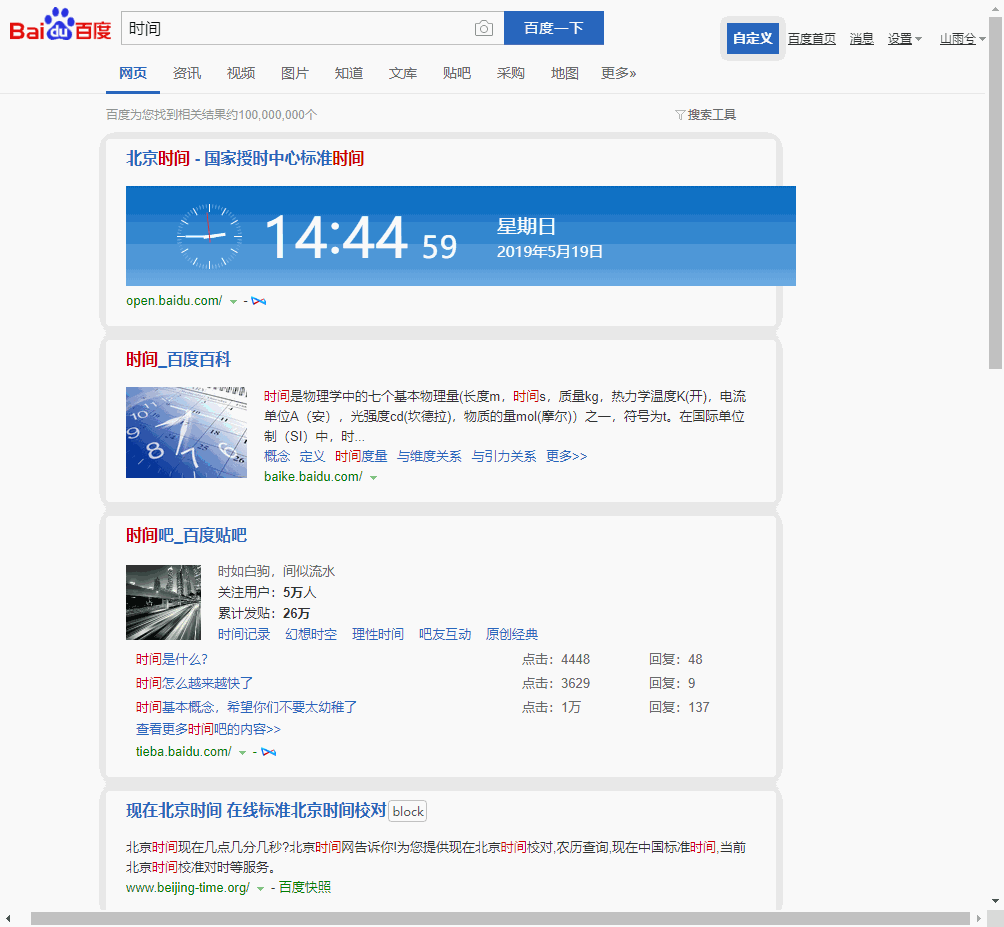The image size is (1004, 927).
Task: Expand the dropdown arrow after baike.baidu.com
Action: pos(373,478)
